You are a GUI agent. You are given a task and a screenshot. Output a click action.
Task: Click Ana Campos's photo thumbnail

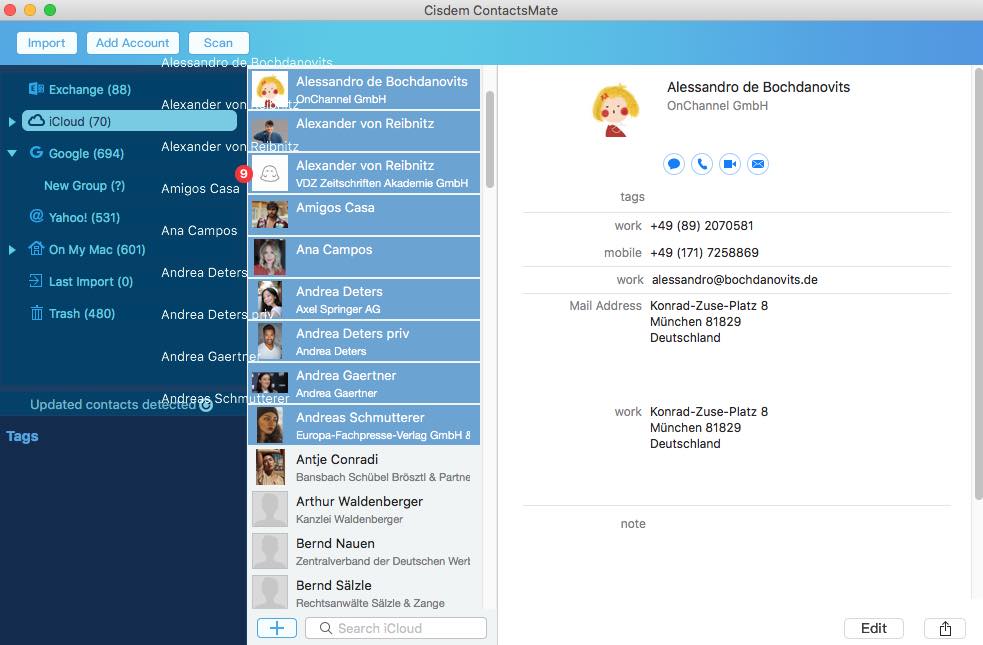click(270, 257)
